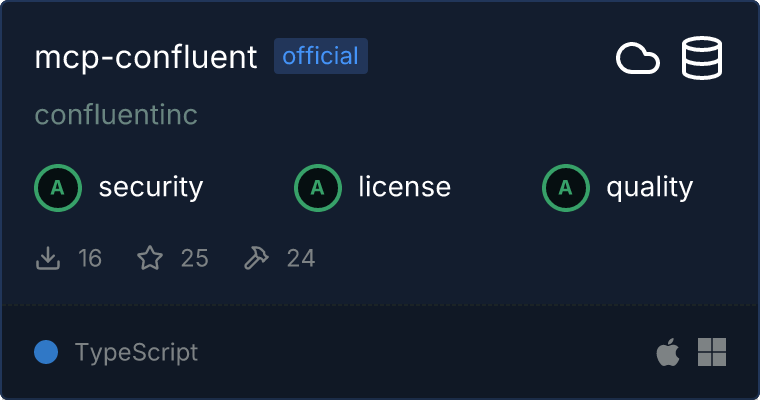Open the mcp-confluent title link
The image size is (760, 400).
point(146,57)
